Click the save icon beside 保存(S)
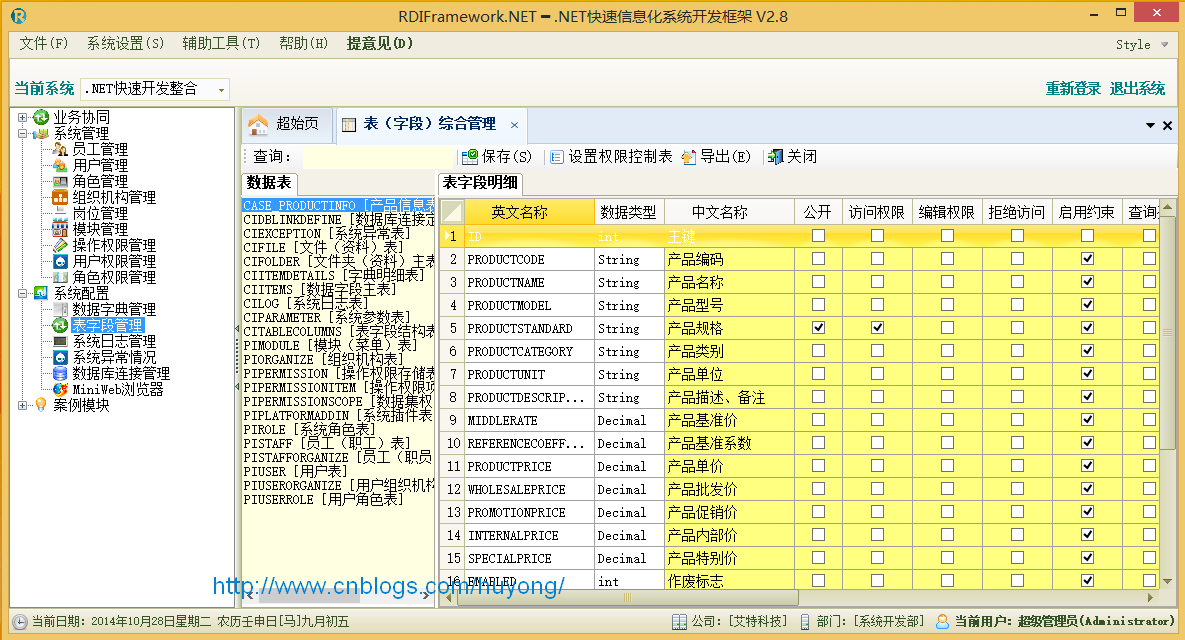 click(470, 156)
